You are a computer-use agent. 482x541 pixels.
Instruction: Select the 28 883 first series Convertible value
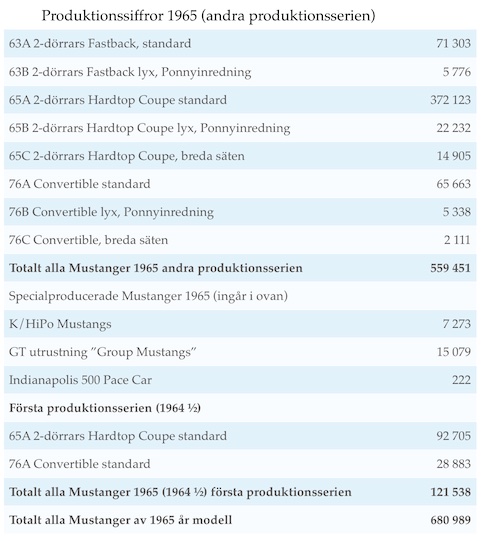(x=453, y=464)
